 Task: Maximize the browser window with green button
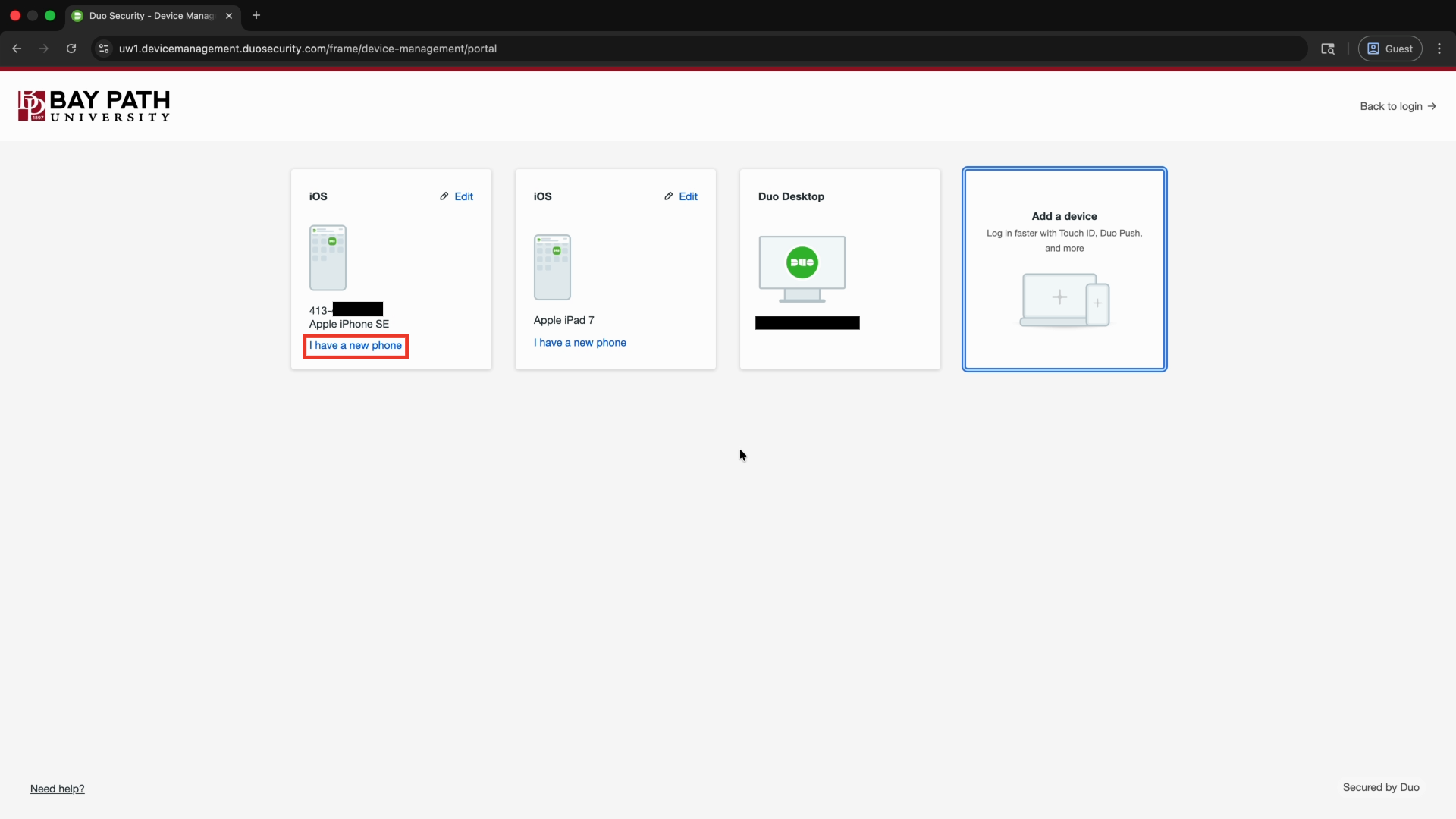pyautogui.click(x=50, y=15)
